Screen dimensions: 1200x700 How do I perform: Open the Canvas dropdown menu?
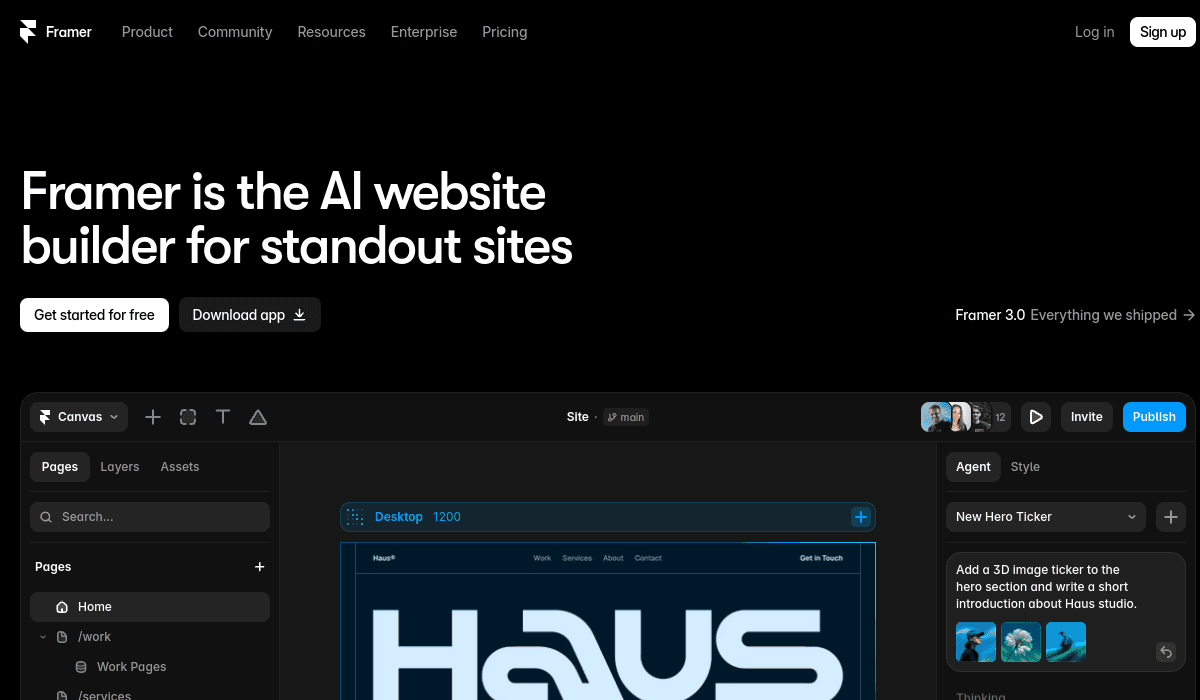(79, 417)
